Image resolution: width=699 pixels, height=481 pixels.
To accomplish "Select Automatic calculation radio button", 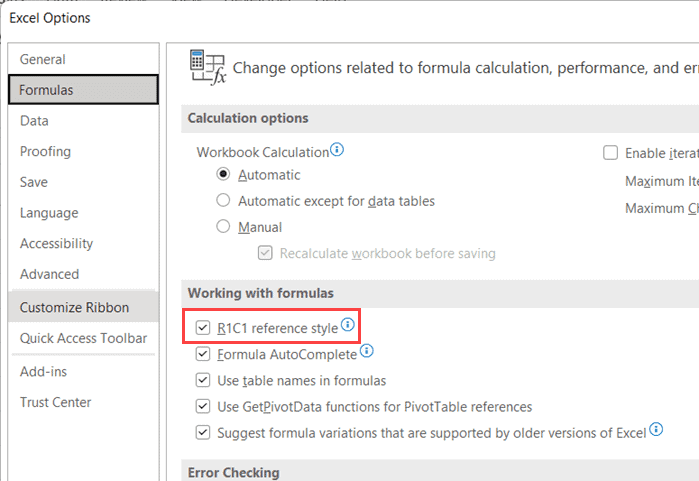I will pyautogui.click(x=224, y=175).
